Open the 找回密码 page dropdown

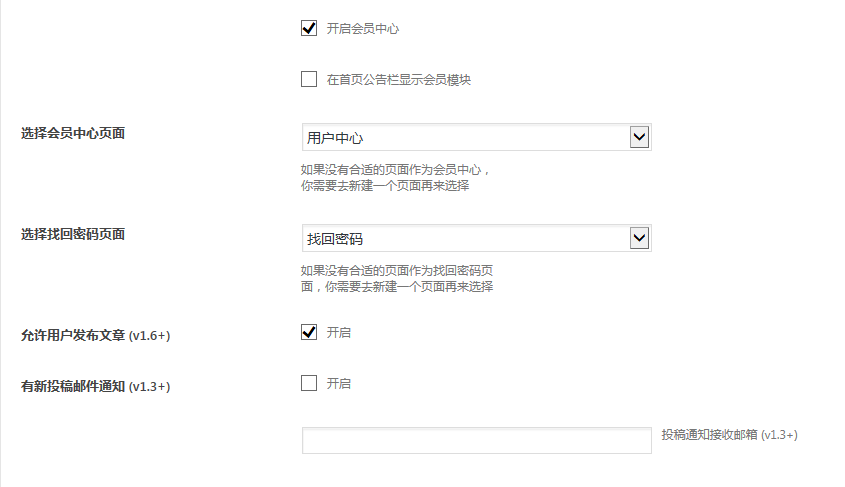[x=466, y=238]
